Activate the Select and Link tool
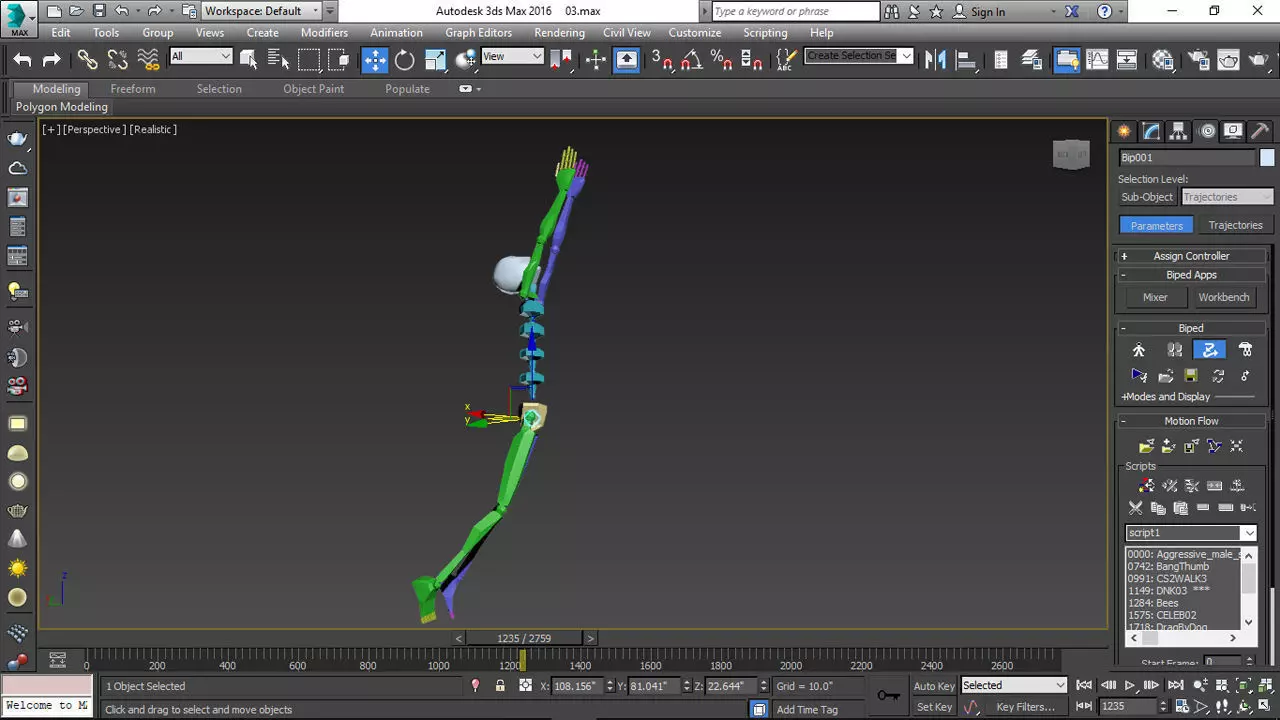The image size is (1280, 720). tap(88, 60)
